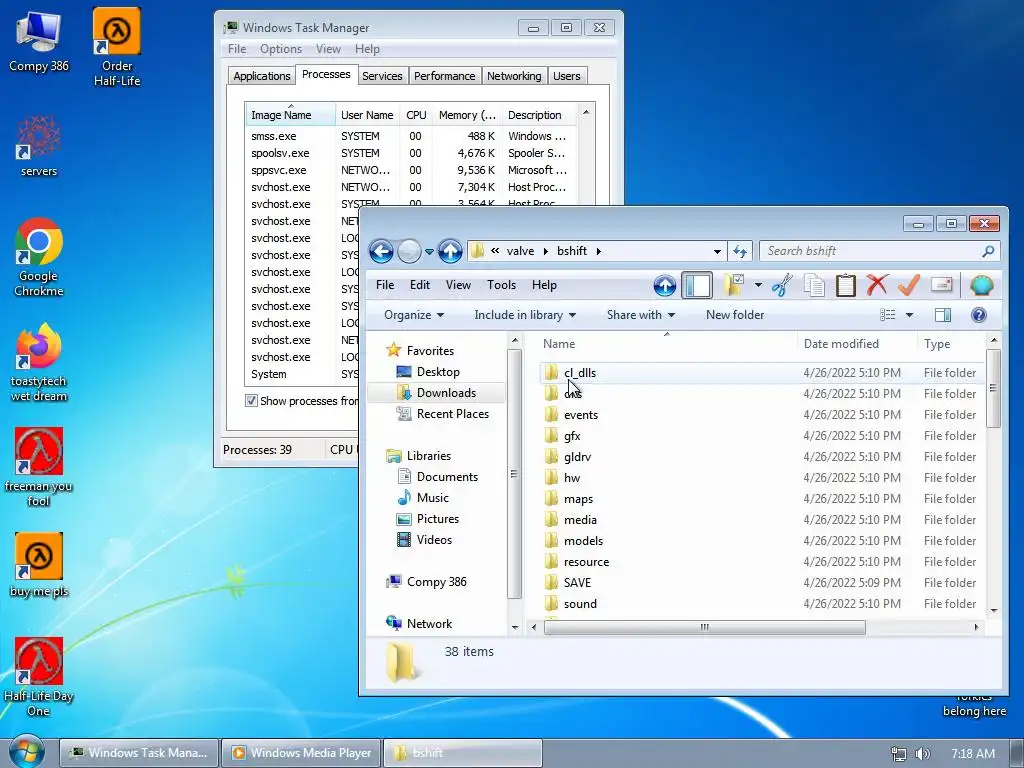1024x768 pixels.
Task: Click the Change your view icon
Action: [888, 315]
